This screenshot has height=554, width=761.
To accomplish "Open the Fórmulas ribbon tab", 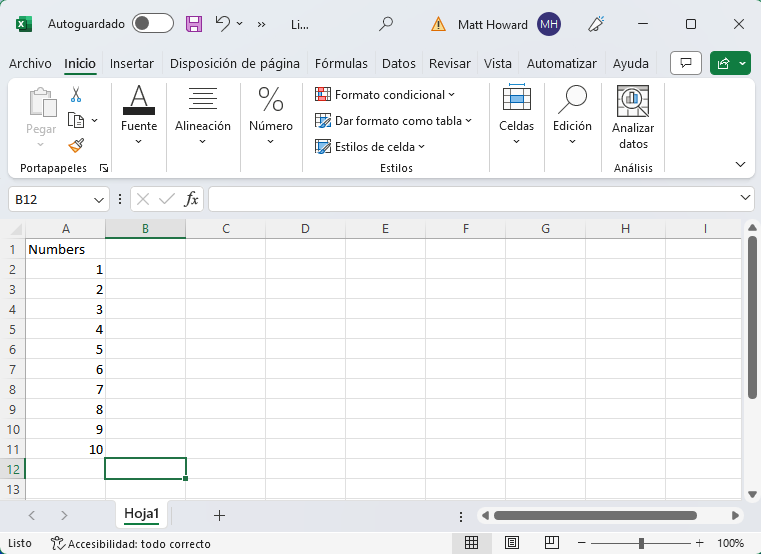I will coord(341,63).
